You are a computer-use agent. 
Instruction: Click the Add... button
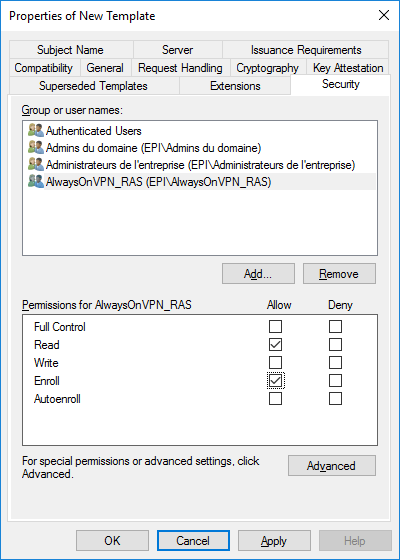258,274
